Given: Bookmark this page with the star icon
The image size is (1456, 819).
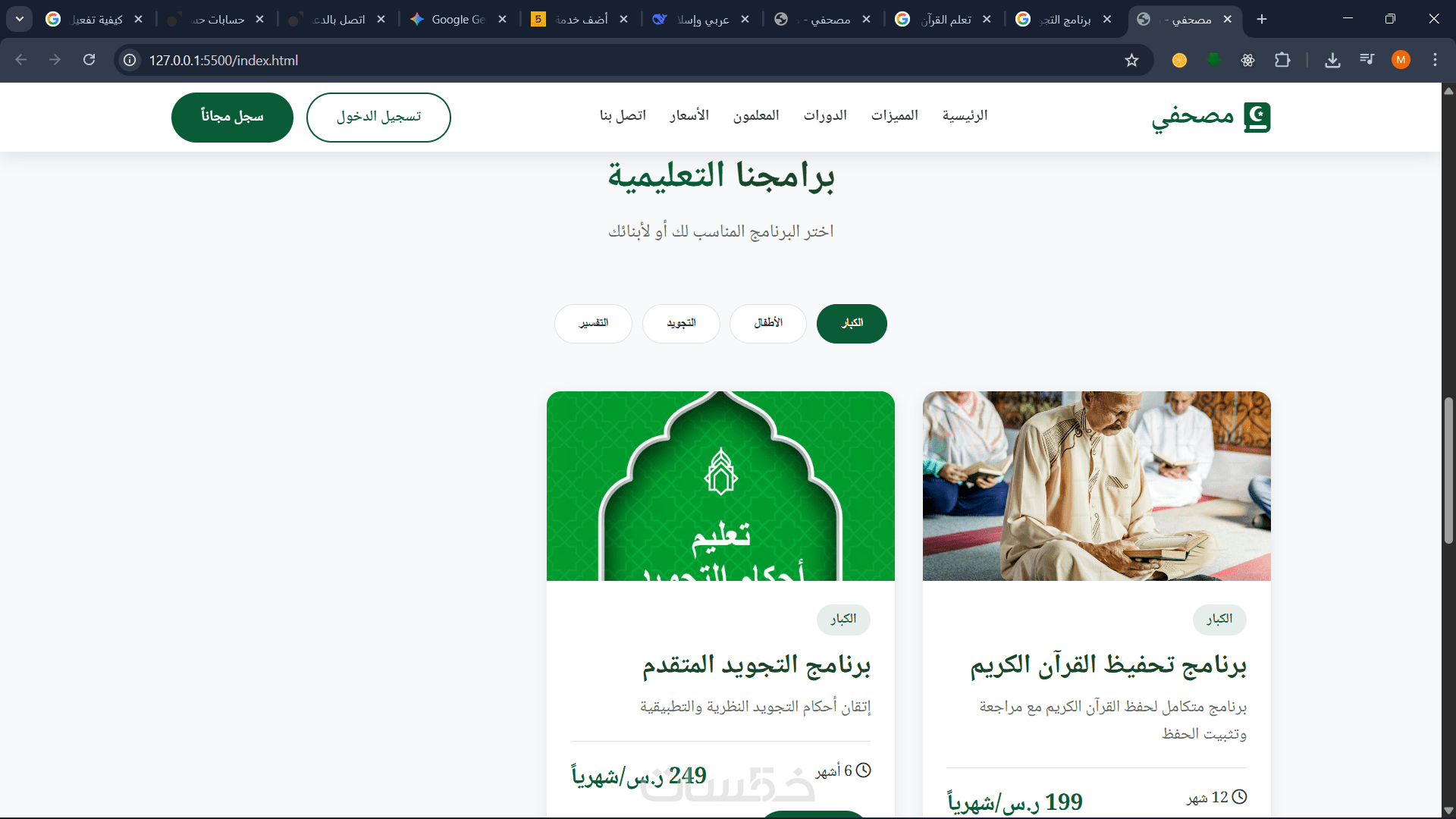Looking at the screenshot, I should 1131,60.
